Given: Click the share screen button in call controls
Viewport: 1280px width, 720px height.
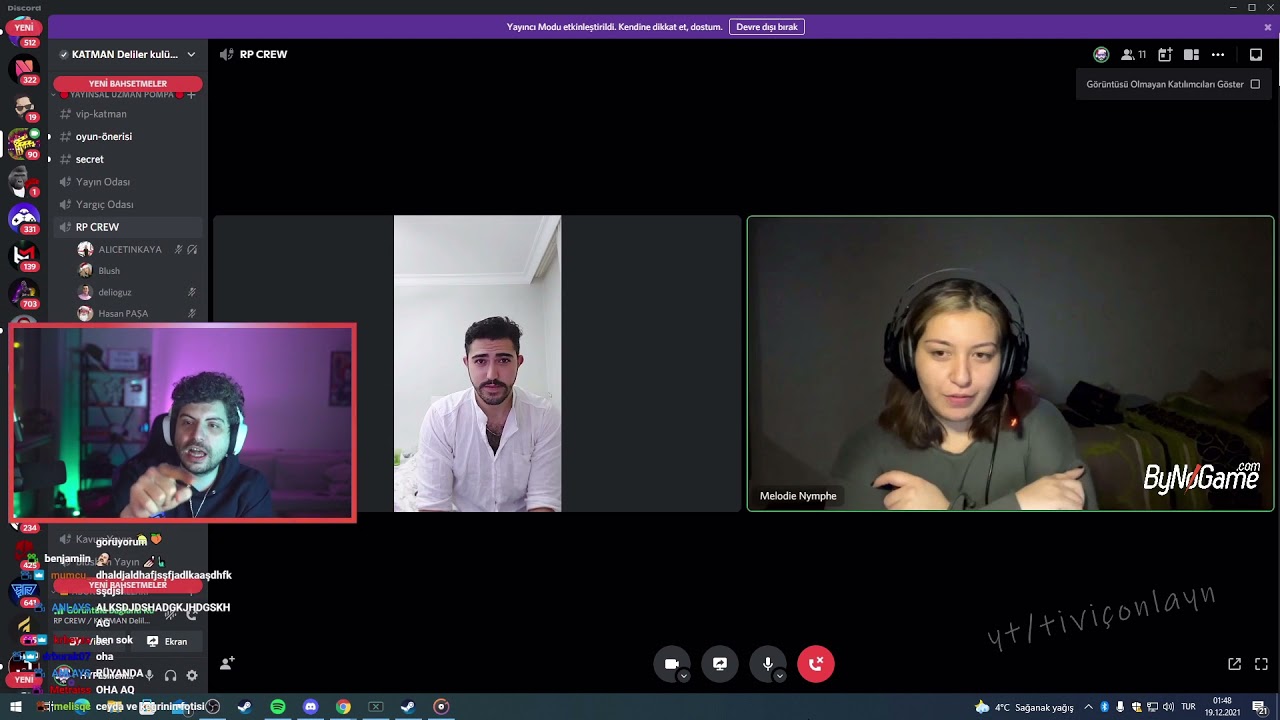Looking at the screenshot, I should point(720,664).
